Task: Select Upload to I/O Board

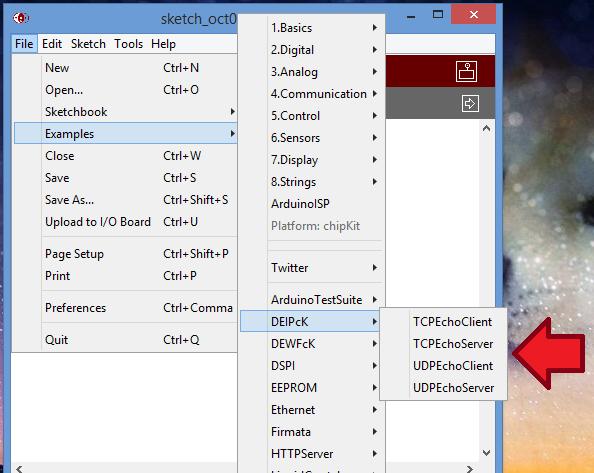Action: pos(125,222)
